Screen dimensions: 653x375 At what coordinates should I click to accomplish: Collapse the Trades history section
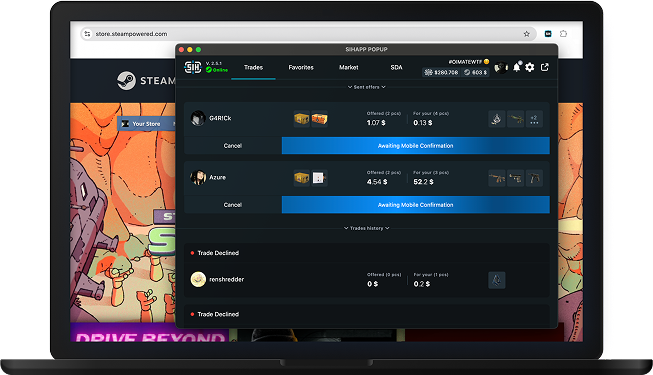pyautogui.click(x=366, y=228)
